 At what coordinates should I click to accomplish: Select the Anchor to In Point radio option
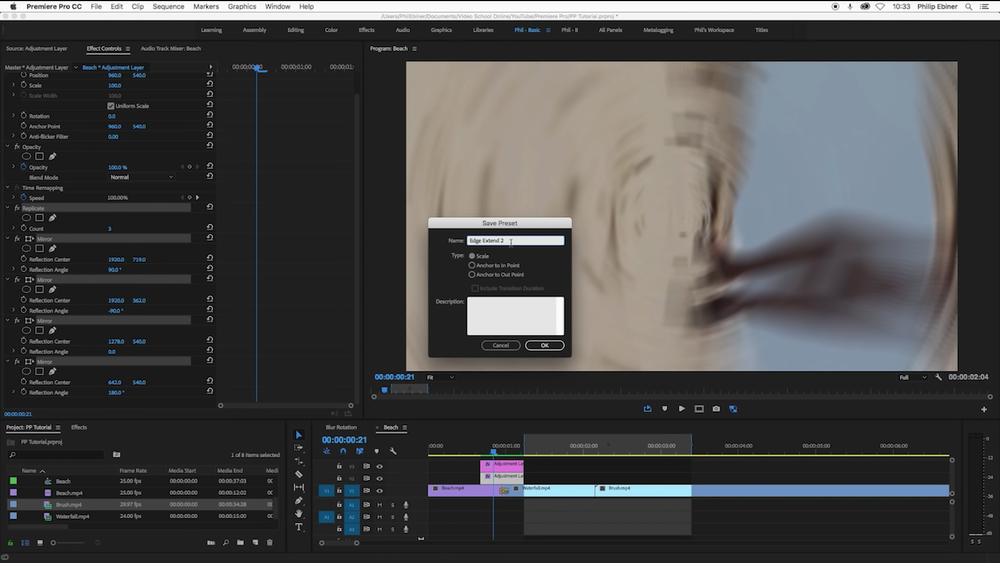coord(472,265)
